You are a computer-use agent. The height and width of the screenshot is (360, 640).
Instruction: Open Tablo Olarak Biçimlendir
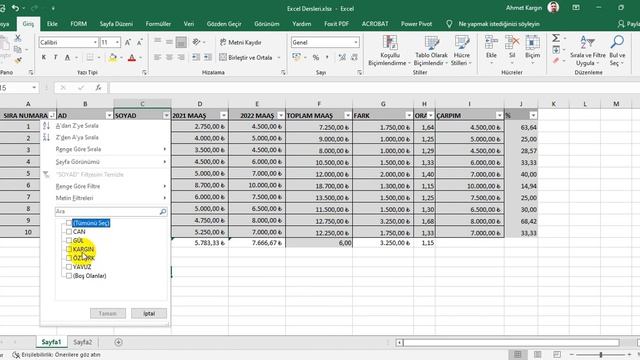click(x=431, y=51)
